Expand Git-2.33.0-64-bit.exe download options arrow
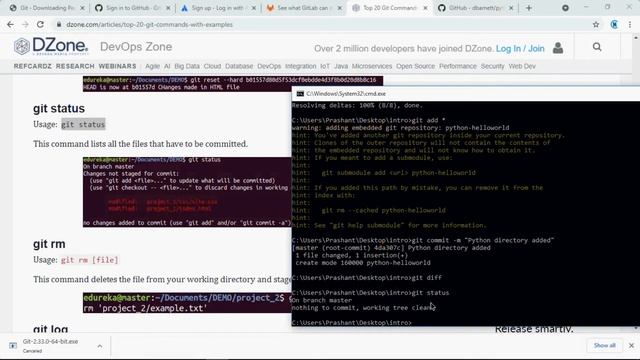This screenshot has height=360, width=640. pos(100,346)
